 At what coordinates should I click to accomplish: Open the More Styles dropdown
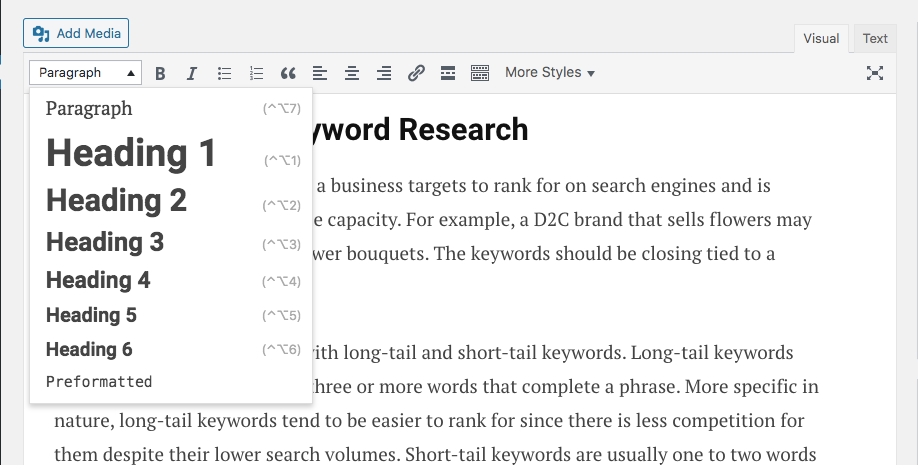[x=550, y=73]
